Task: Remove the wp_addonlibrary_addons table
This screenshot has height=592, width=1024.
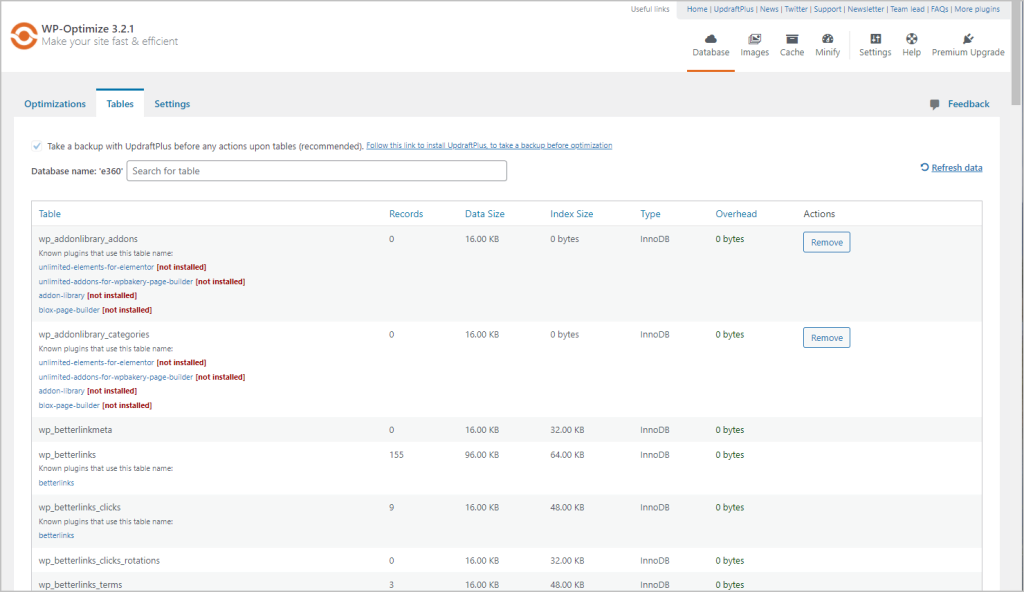Action: 826,241
